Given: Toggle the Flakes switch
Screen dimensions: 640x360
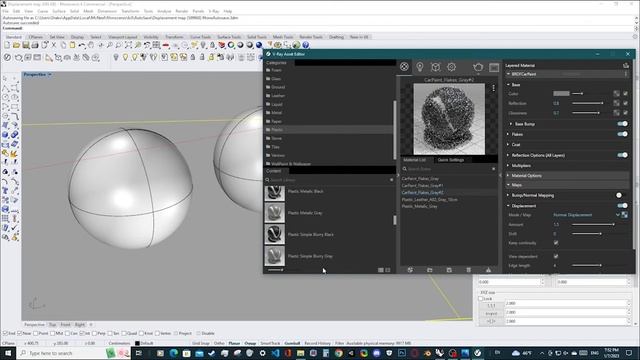Looking at the screenshot, I should coord(622,134).
